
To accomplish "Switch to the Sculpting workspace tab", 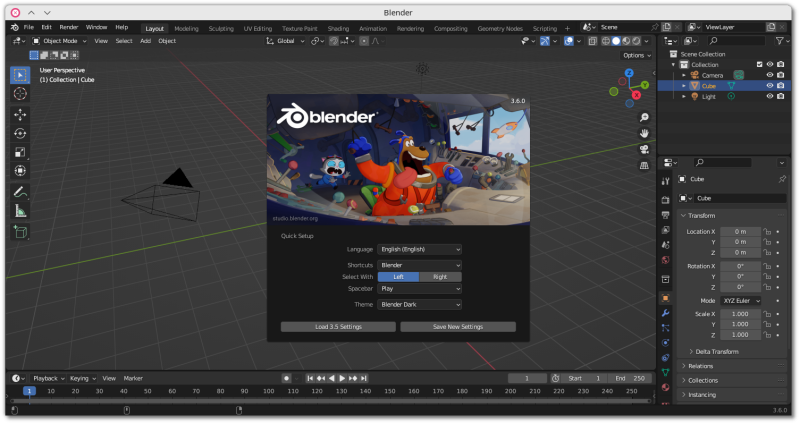I will 221,29.
